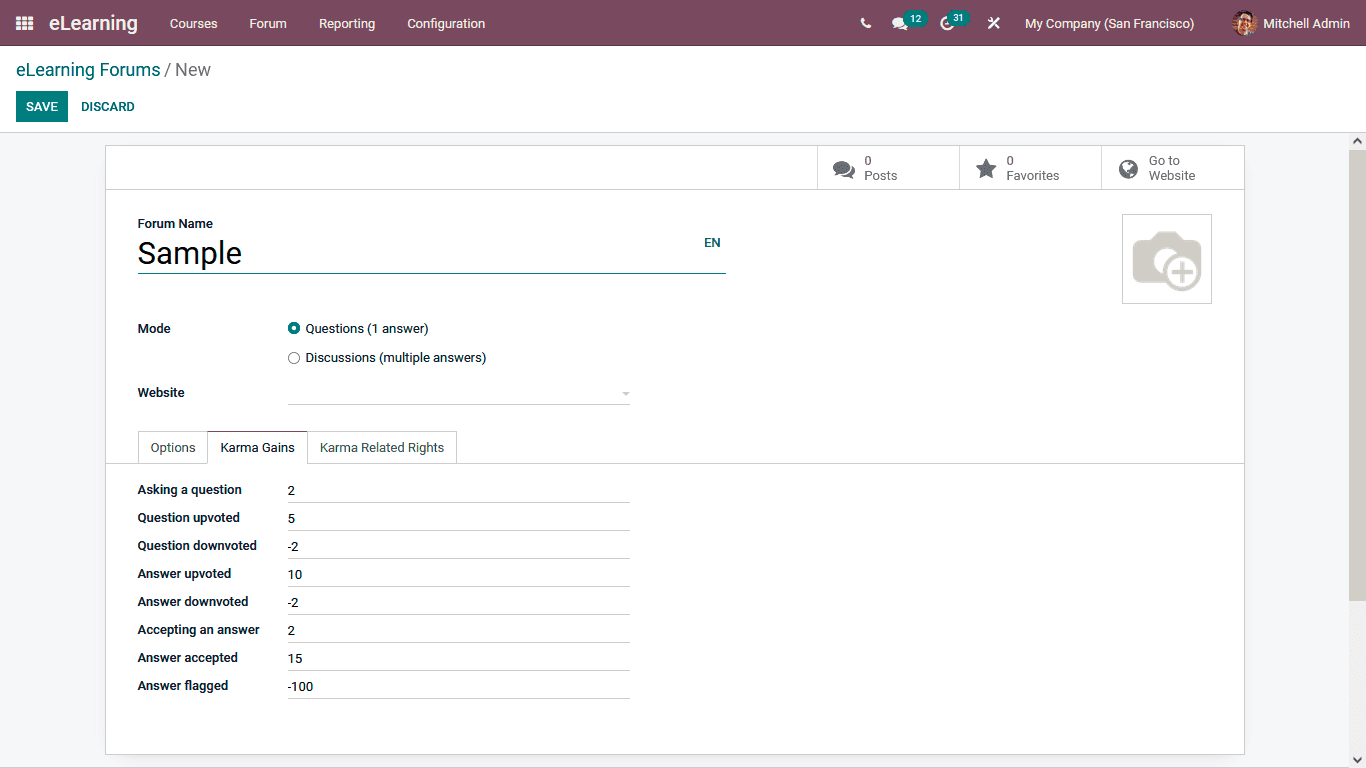1366x768 pixels.
Task: Open the apps grid menu
Action: click(x=24, y=23)
